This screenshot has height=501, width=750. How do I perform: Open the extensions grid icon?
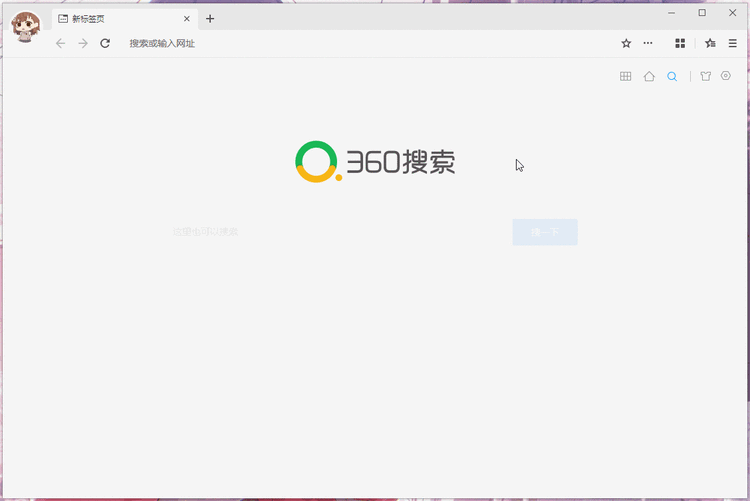click(680, 44)
